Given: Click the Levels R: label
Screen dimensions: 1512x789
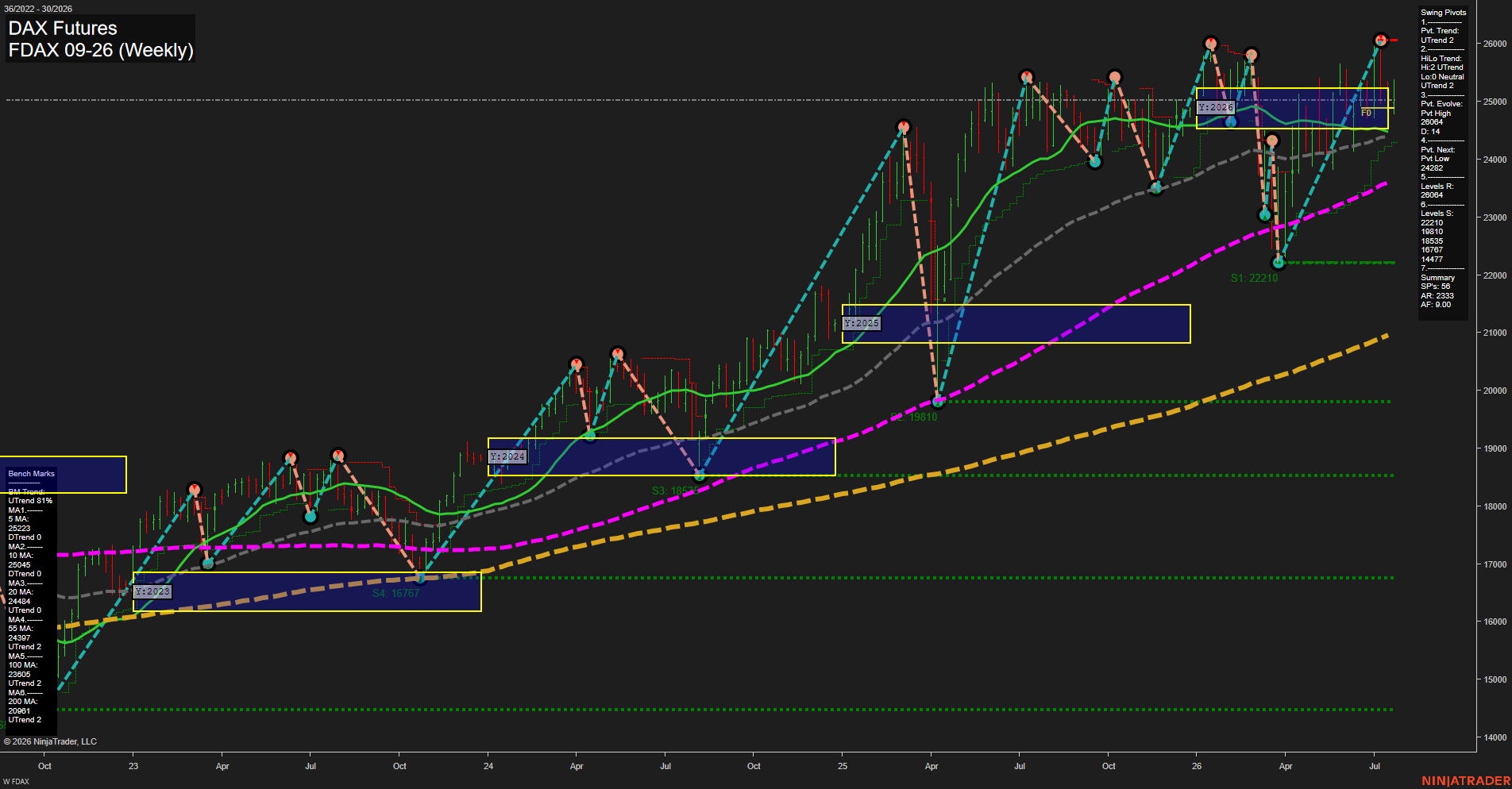Looking at the screenshot, I should tap(1437, 187).
